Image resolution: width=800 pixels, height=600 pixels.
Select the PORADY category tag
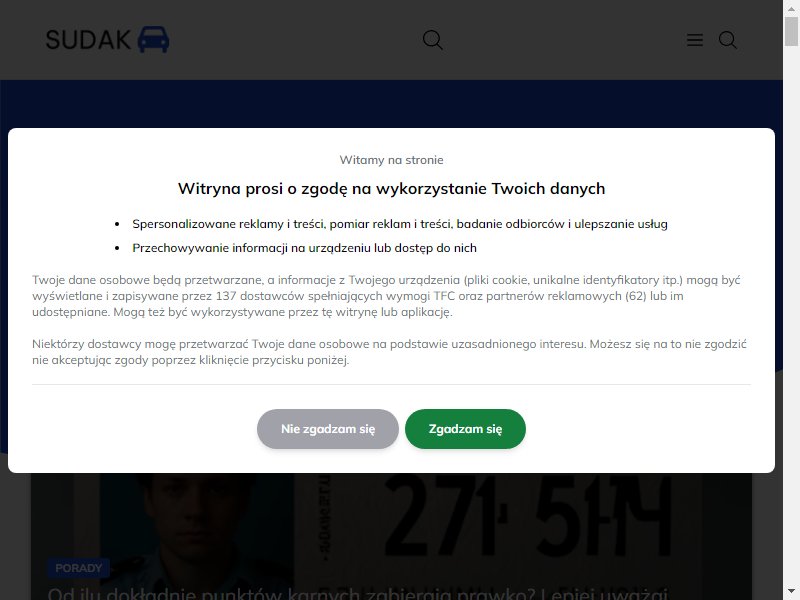click(79, 568)
